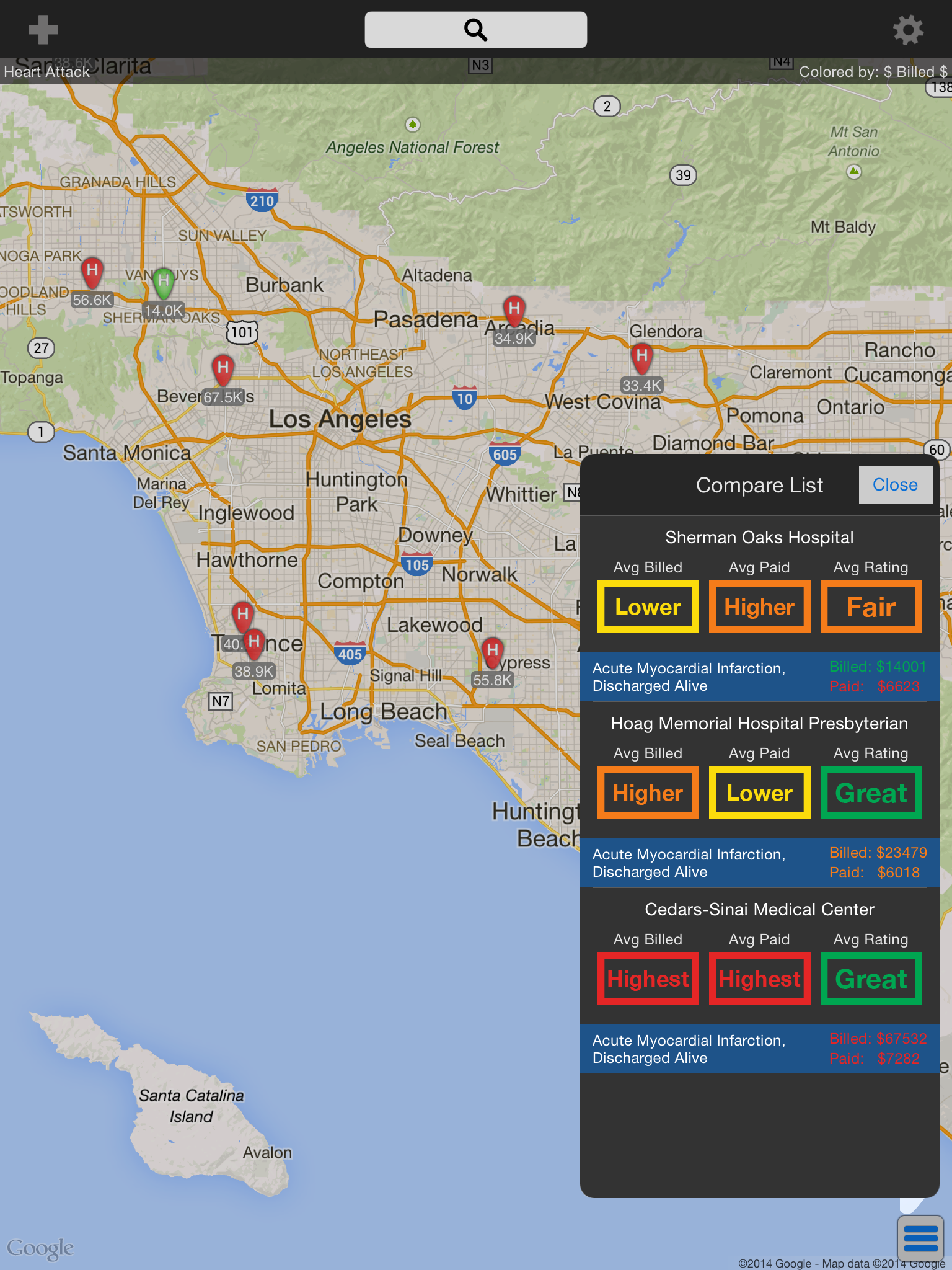Close the Compare List panel
This screenshot has width=952, height=1270.
(x=895, y=485)
